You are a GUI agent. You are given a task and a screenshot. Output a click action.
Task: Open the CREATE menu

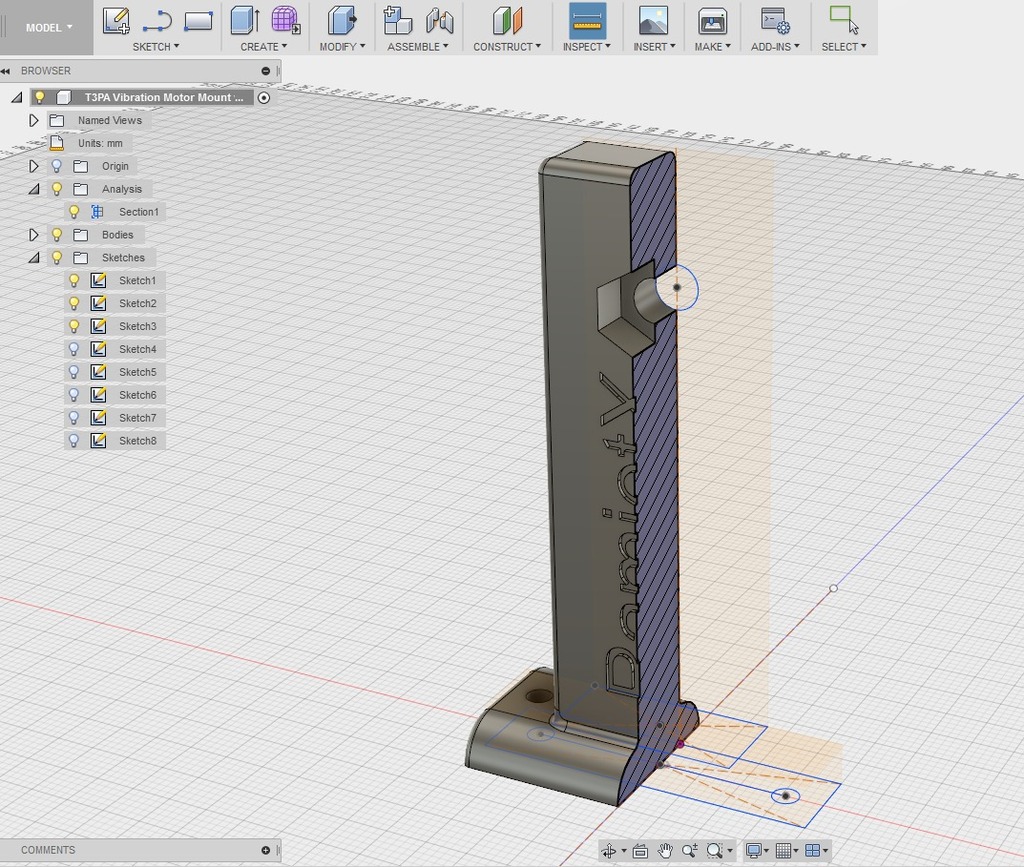[263, 47]
